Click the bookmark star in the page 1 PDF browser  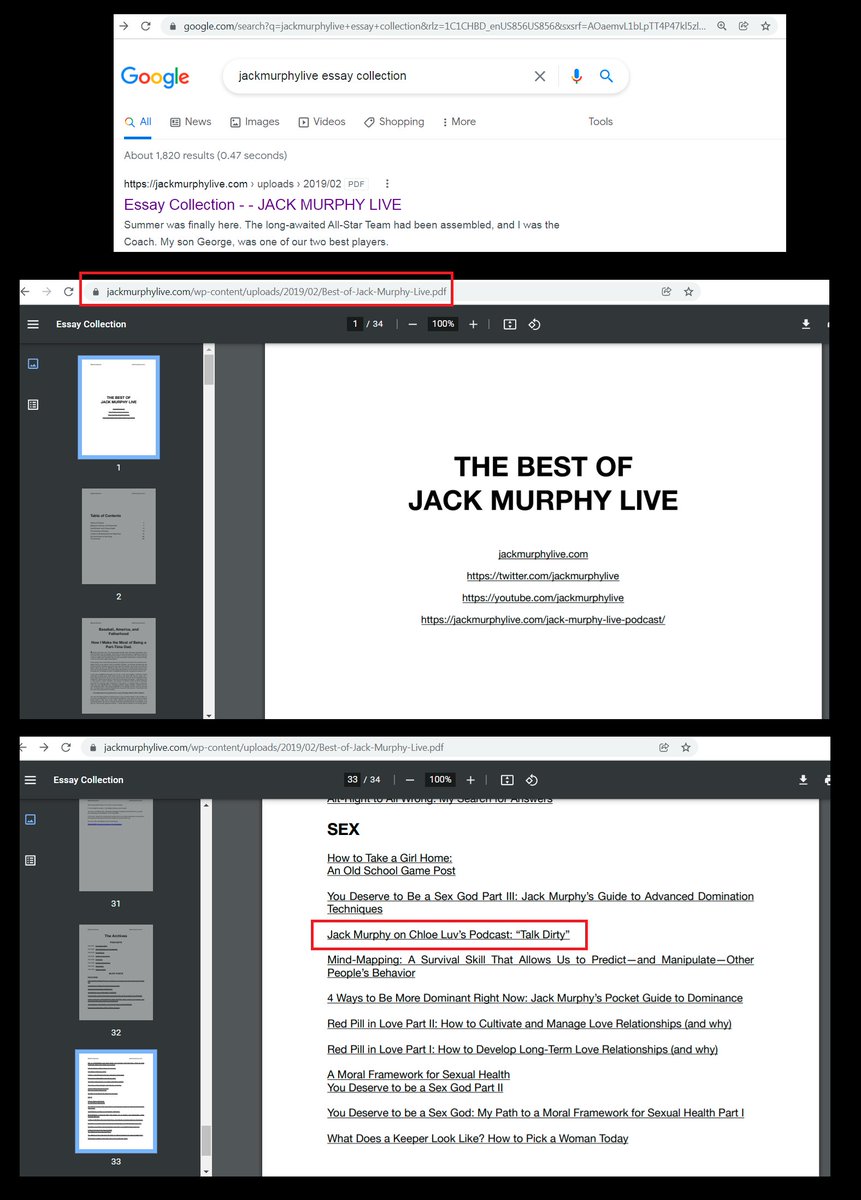click(x=688, y=292)
